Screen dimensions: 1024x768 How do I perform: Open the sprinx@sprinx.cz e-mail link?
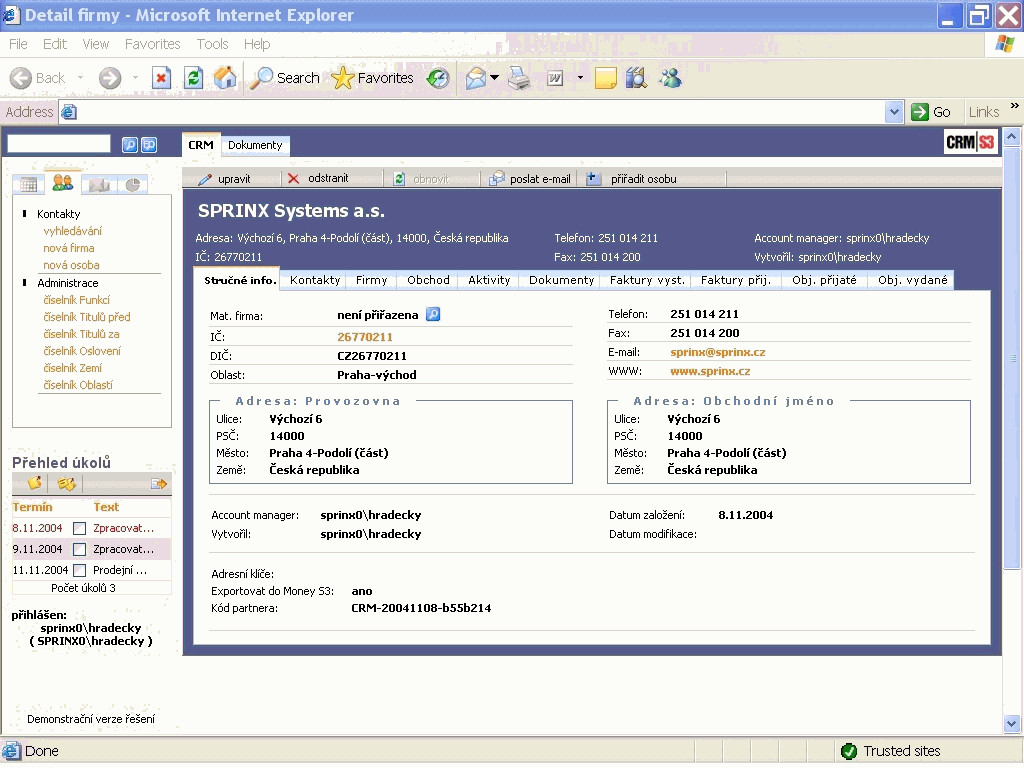pyautogui.click(x=718, y=353)
